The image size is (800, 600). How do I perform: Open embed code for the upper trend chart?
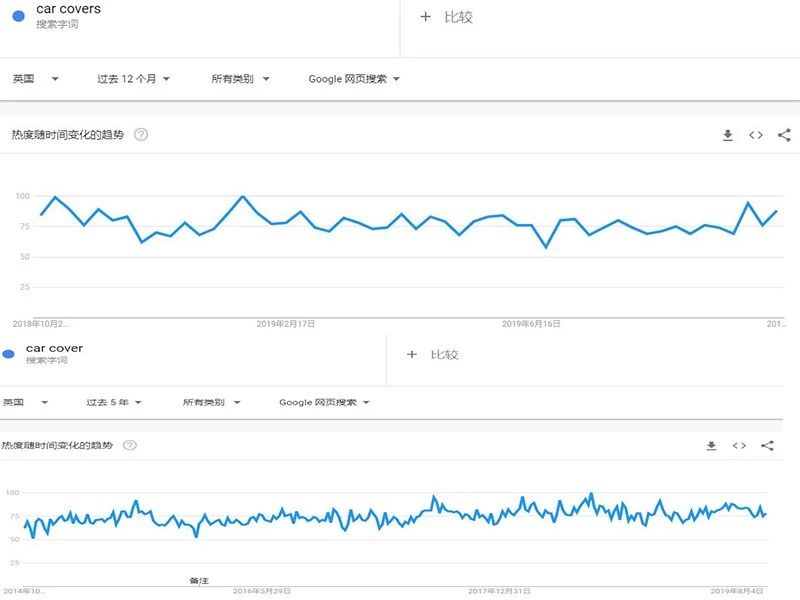[x=756, y=136]
